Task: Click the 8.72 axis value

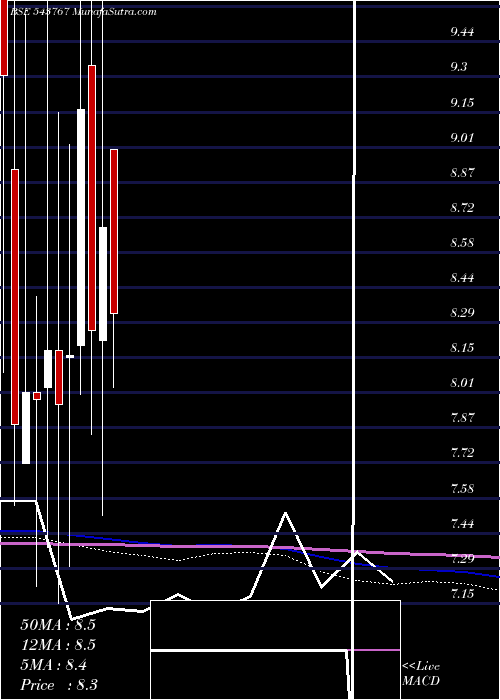Action: coord(462,208)
